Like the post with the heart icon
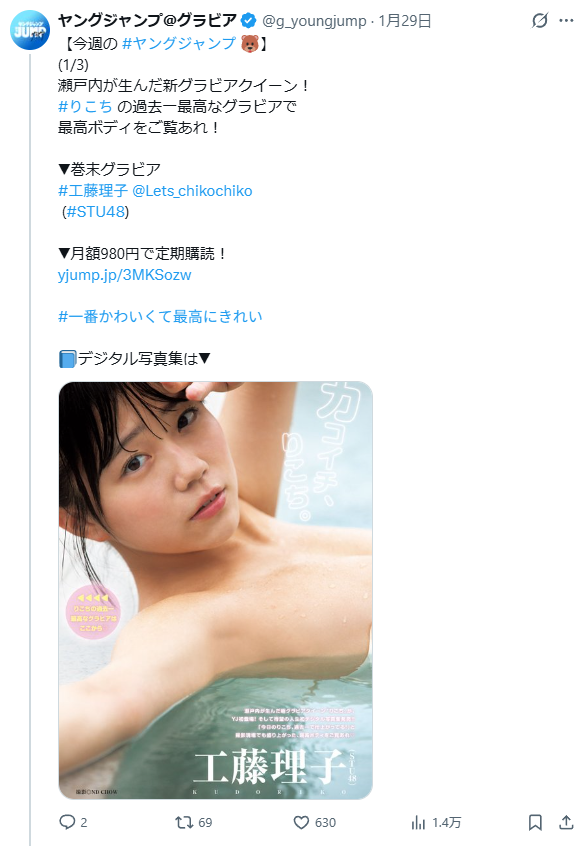This screenshot has width=585, height=846. click(x=301, y=822)
